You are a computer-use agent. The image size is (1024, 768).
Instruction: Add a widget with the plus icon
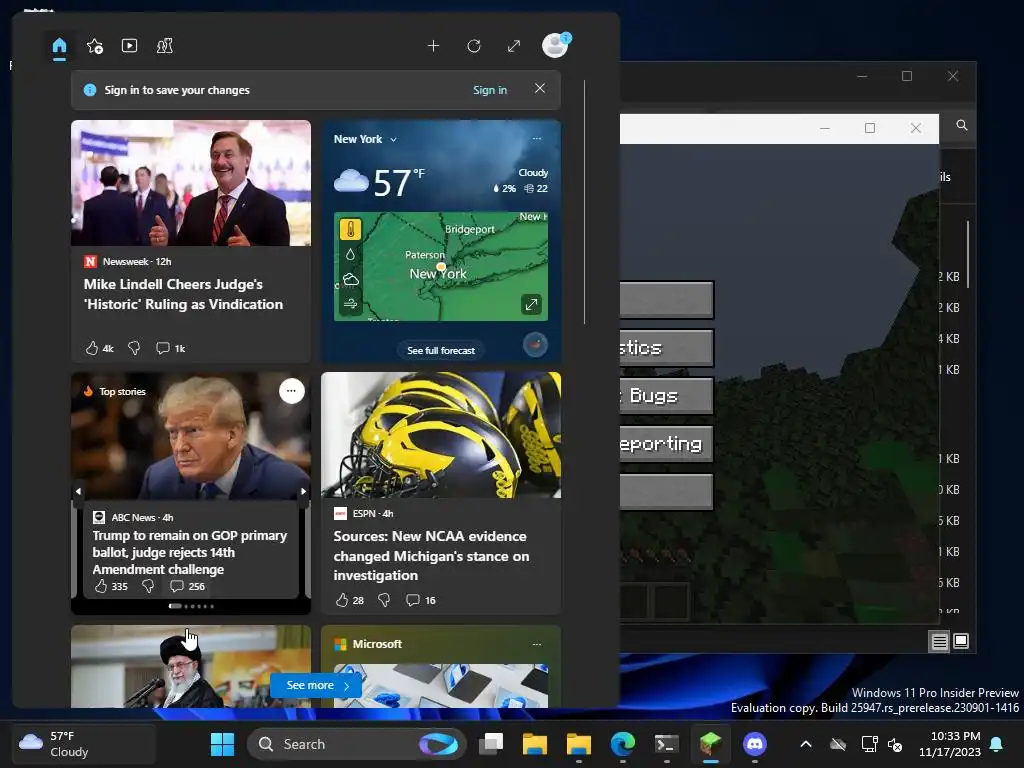point(433,46)
